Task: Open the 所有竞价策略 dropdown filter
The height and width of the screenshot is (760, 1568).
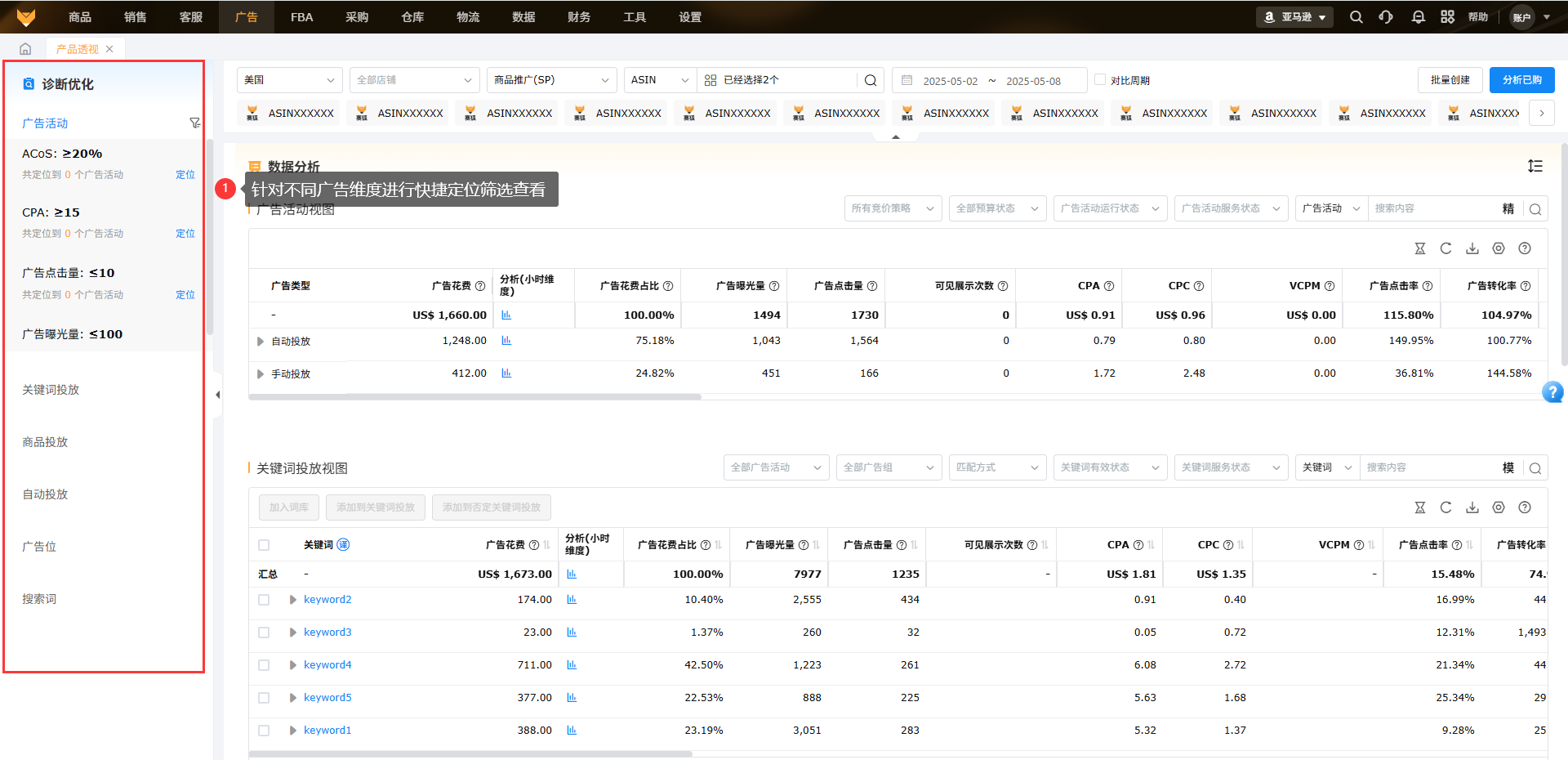Action: [x=892, y=208]
